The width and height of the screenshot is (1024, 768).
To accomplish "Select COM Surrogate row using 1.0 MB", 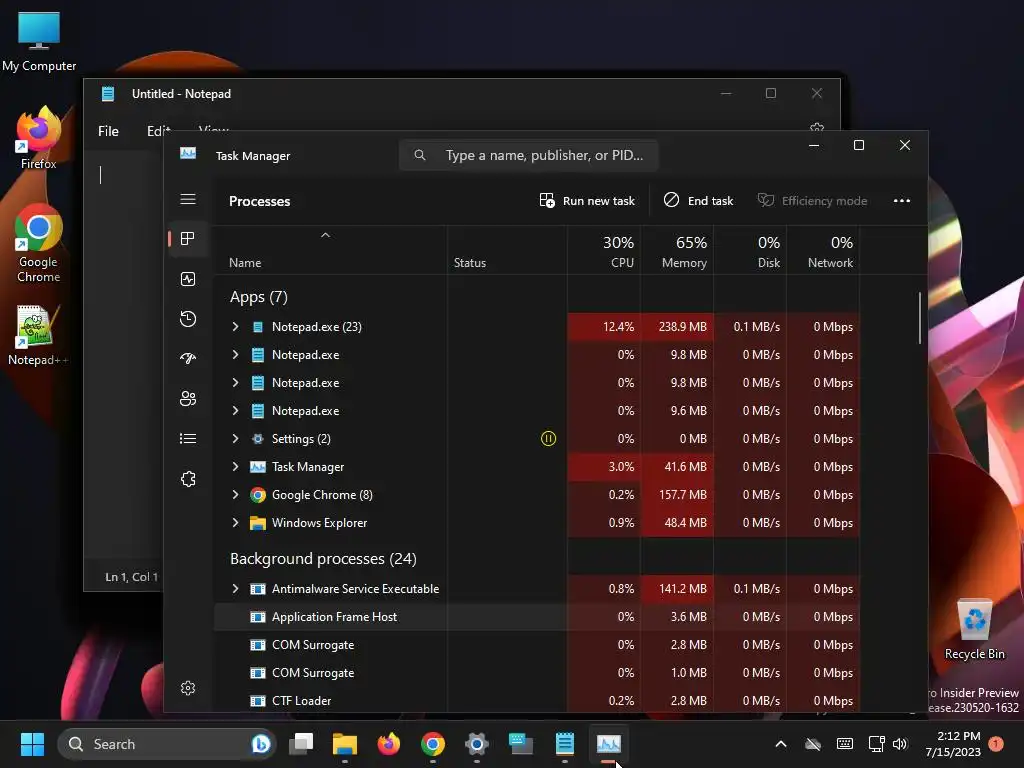I will [x=536, y=673].
